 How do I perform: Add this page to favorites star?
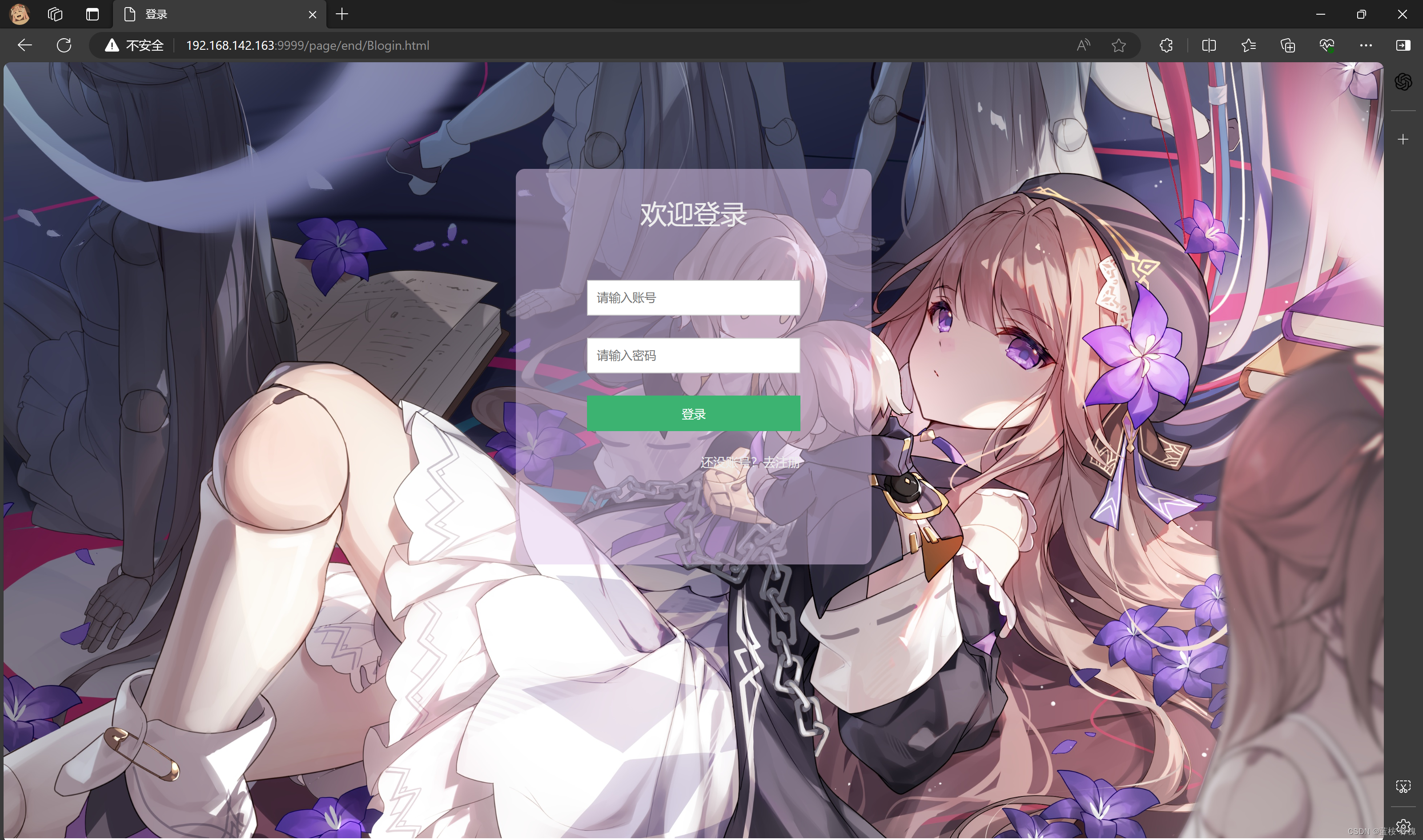[1118, 45]
